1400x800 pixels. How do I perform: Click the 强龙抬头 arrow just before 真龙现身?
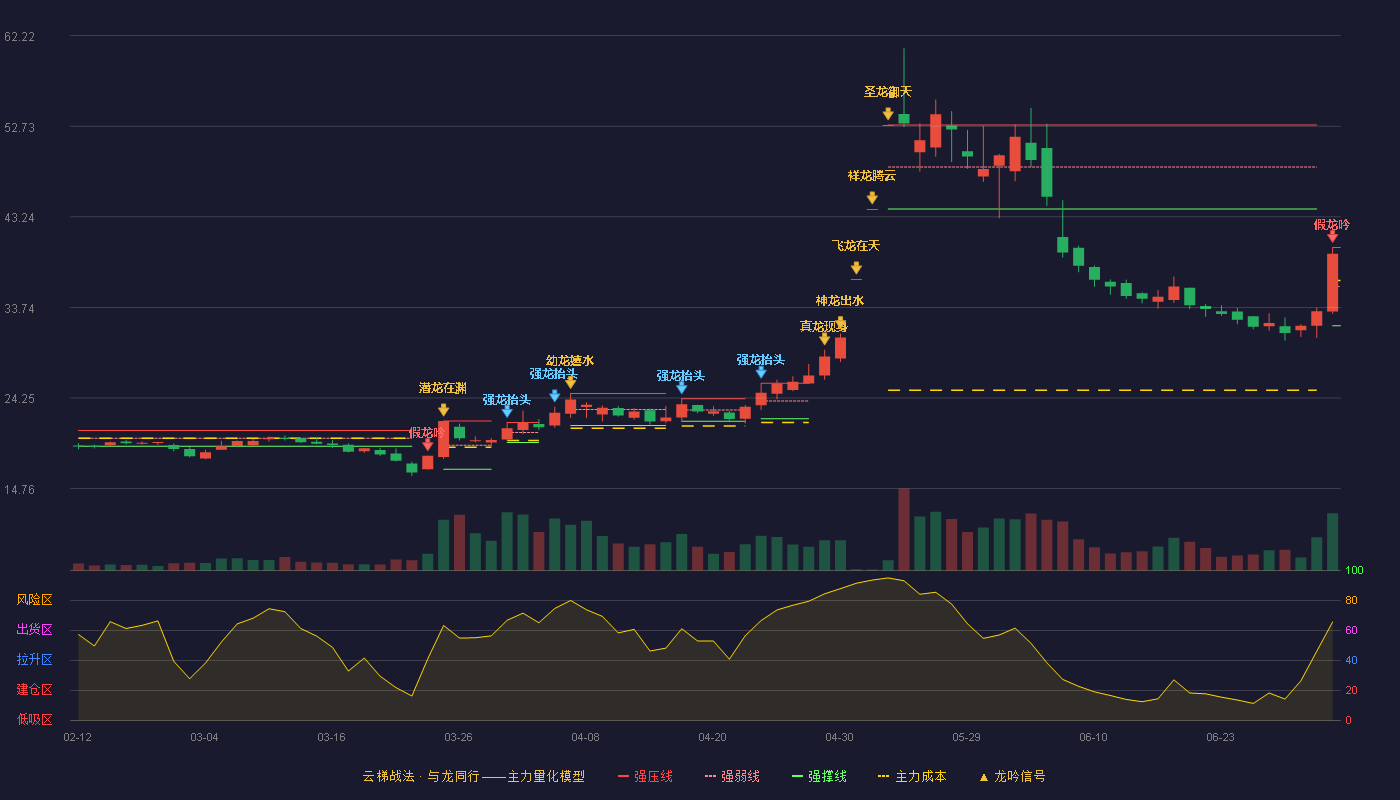pos(761,372)
